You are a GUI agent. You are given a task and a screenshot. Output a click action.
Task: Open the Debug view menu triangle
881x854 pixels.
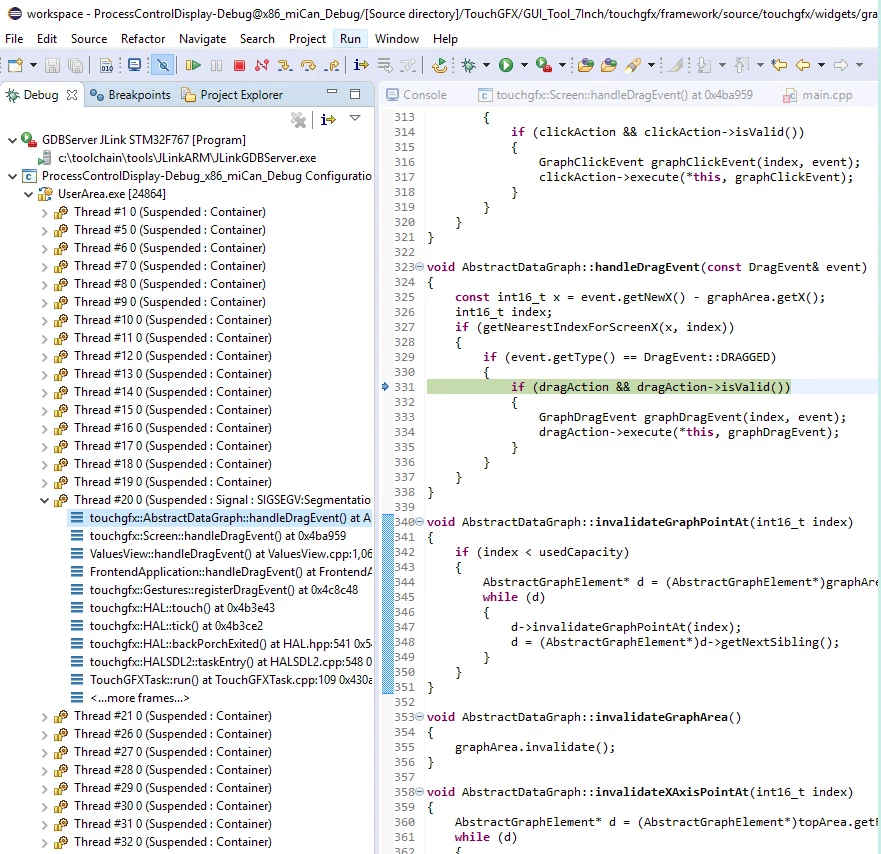(355, 118)
